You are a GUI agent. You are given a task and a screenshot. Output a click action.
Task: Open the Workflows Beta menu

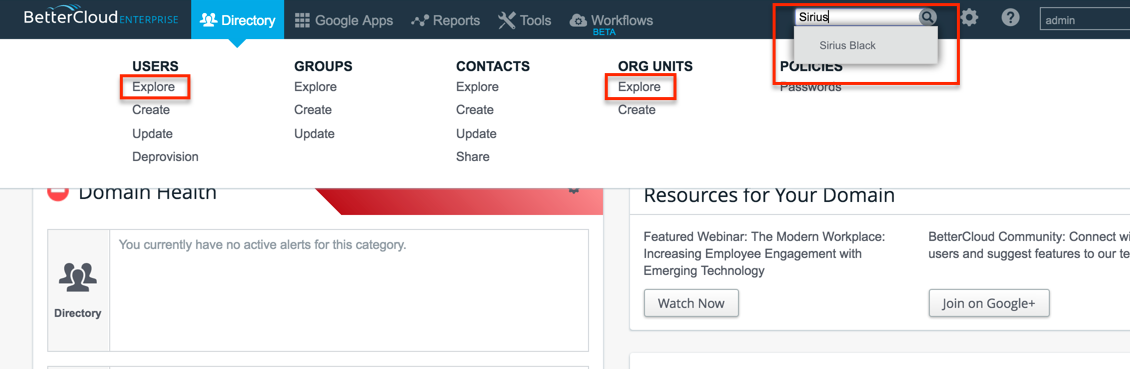pyautogui.click(x=611, y=22)
